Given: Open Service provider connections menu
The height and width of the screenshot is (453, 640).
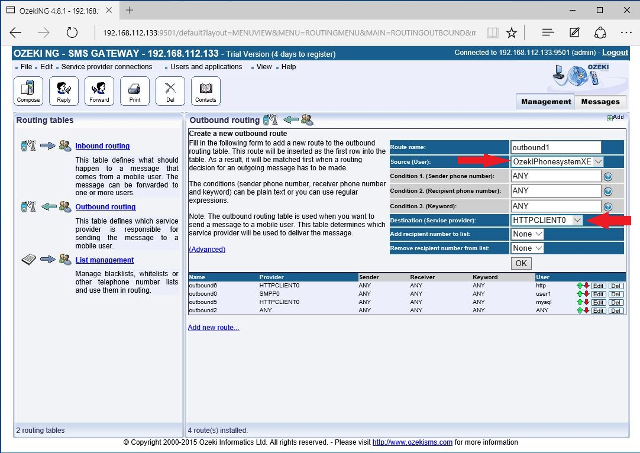Looking at the screenshot, I should click(x=107, y=67).
